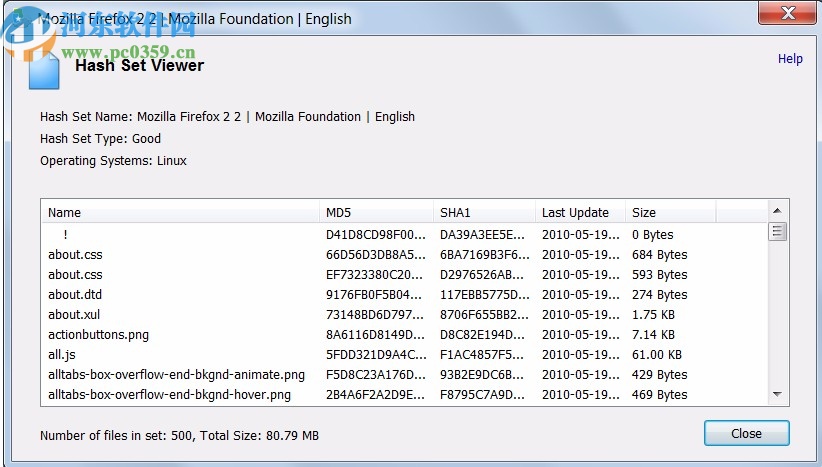The height and width of the screenshot is (467, 822).
Task: Click the scrollbar down arrow
Action: [x=777, y=394]
